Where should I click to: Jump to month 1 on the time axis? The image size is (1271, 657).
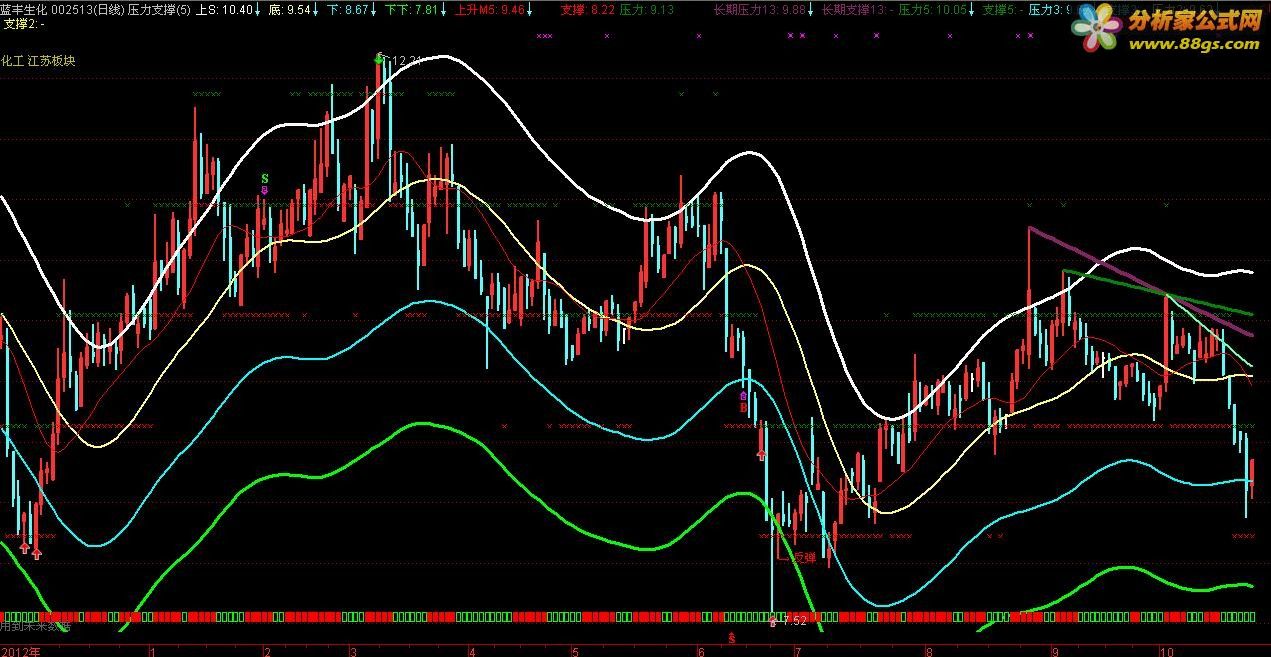coord(153,651)
